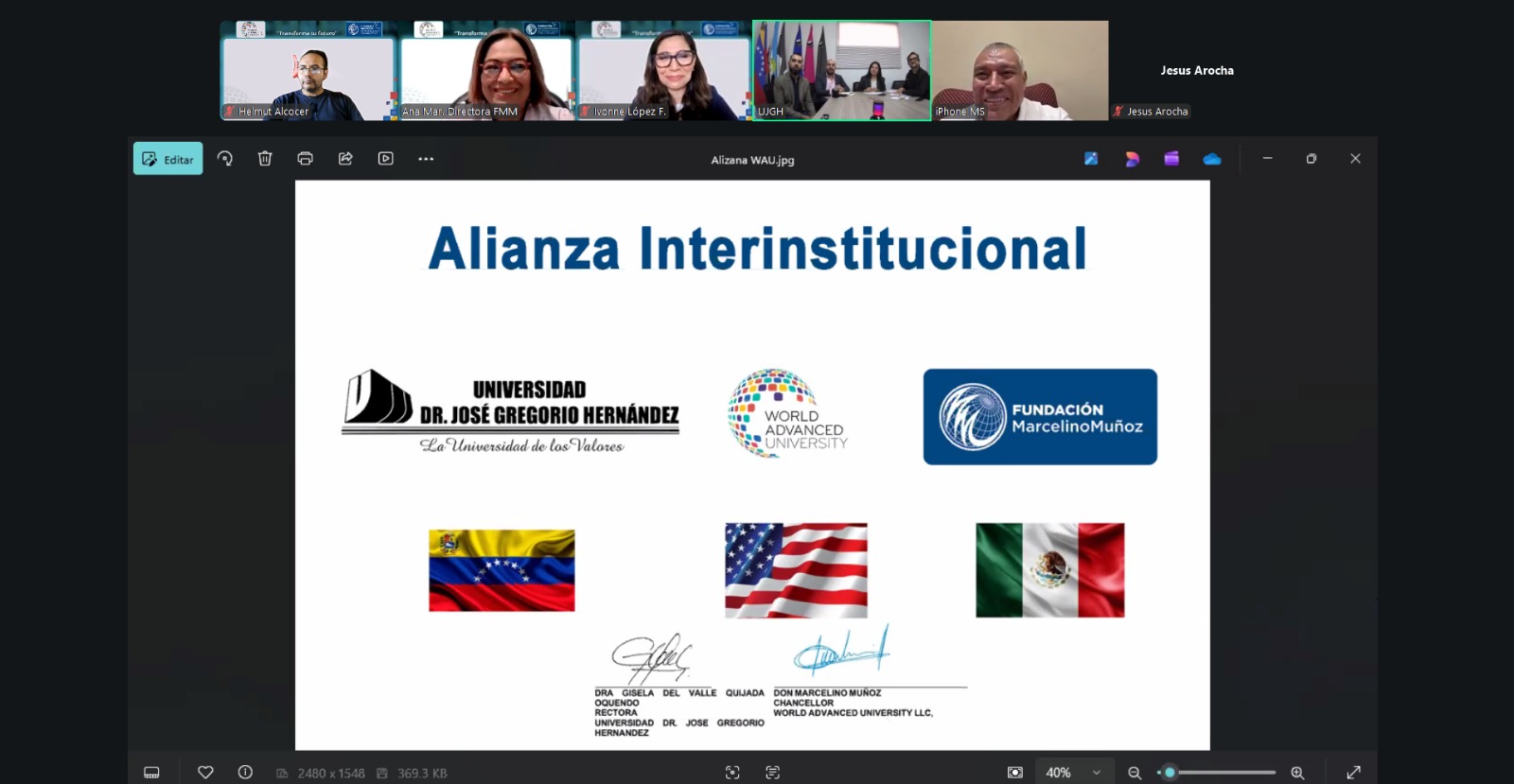Print the image with the printer icon
This screenshot has height=784, width=1514.
[x=305, y=159]
